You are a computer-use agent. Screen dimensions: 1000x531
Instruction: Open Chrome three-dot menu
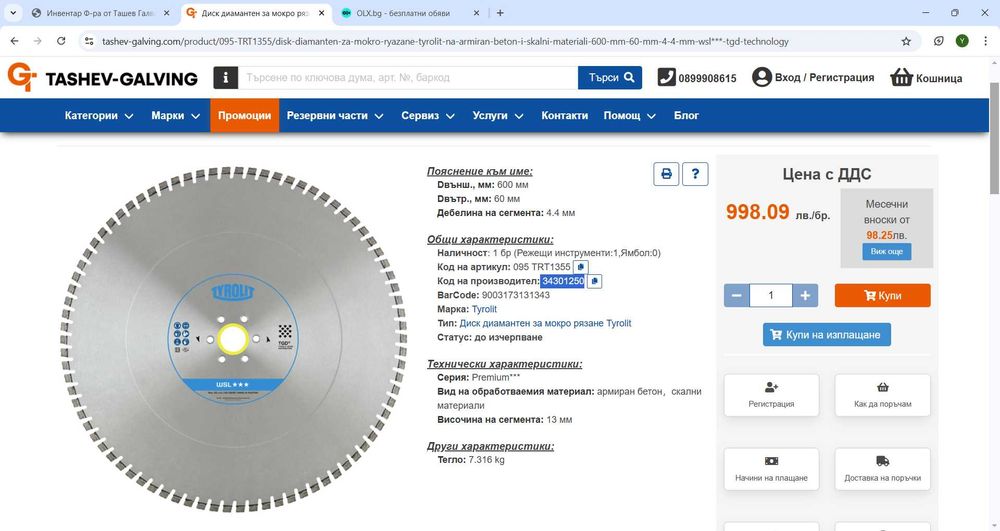coord(985,41)
